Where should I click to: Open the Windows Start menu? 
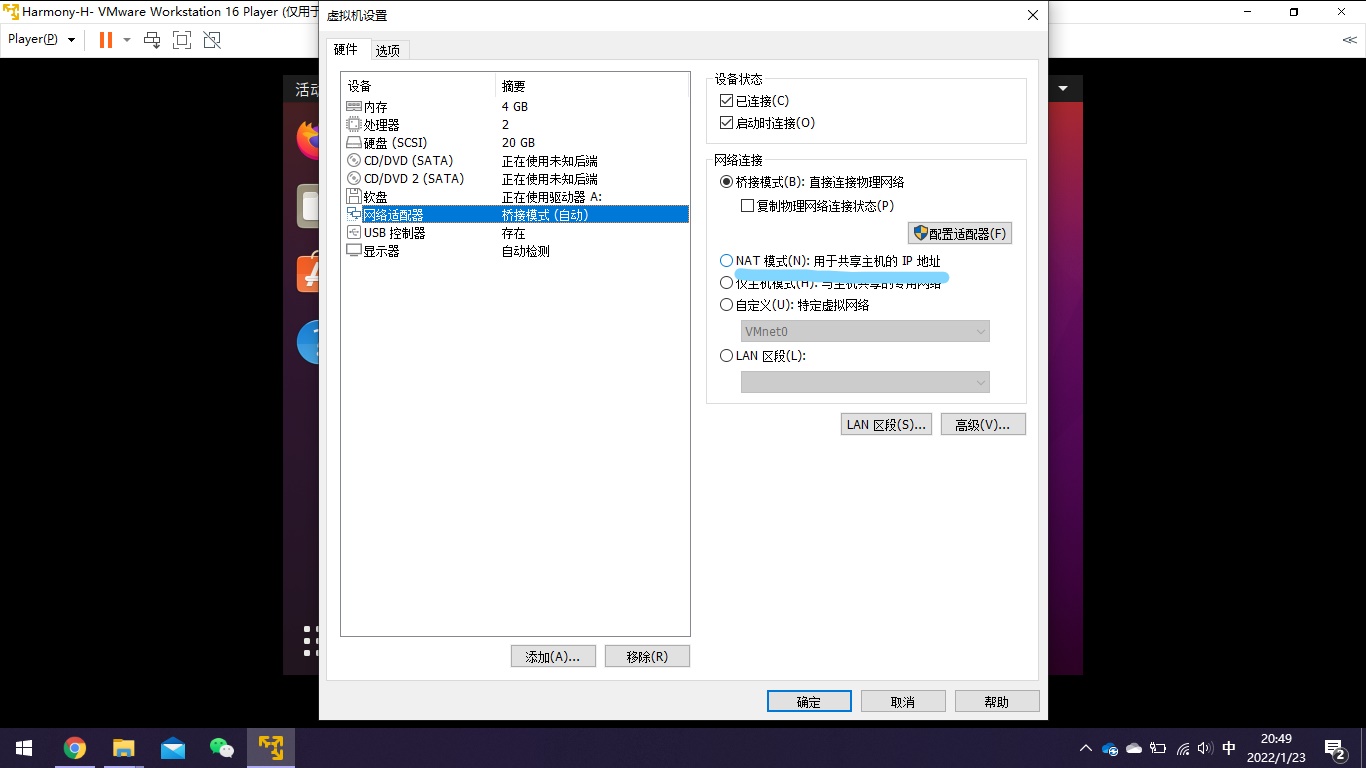tap(24, 748)
